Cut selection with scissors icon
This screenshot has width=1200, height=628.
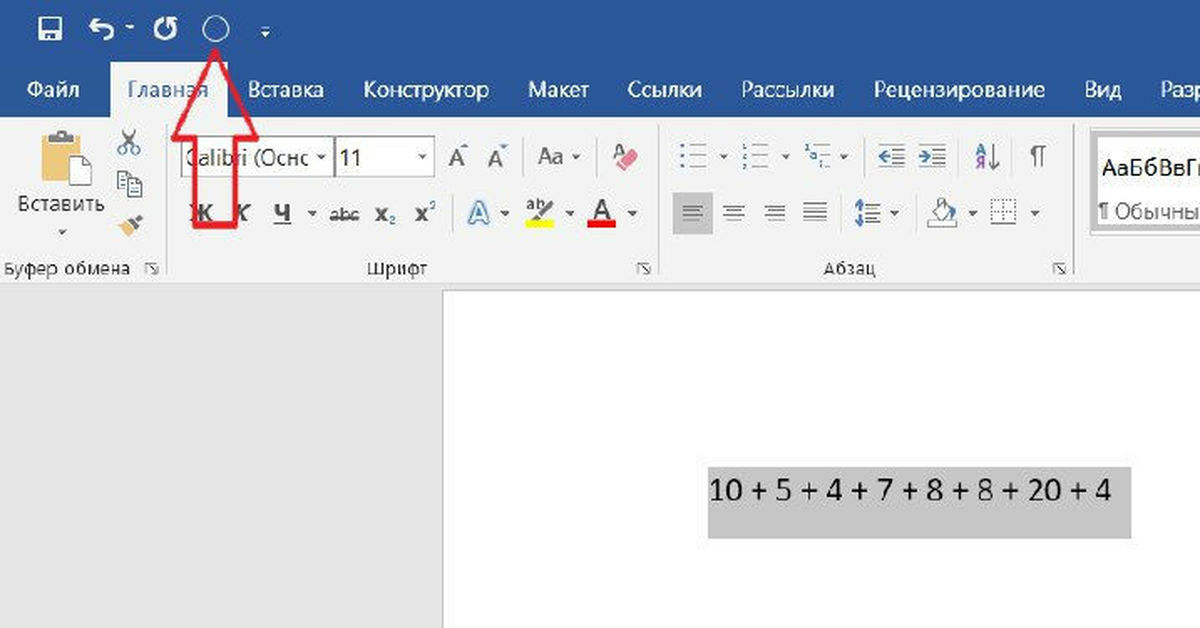click(x=129, y=142)
